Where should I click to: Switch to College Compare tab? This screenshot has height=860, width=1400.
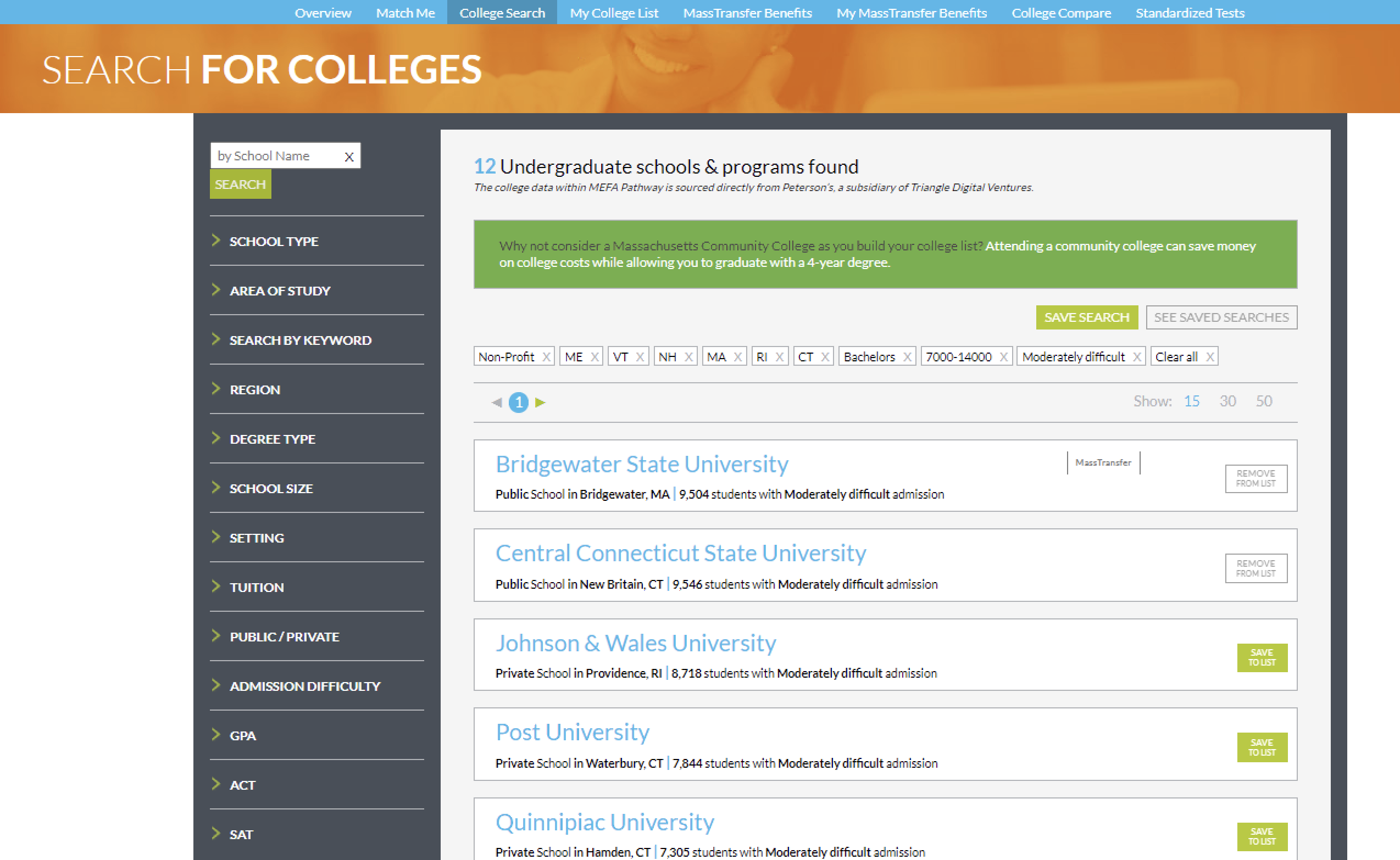click(1061, 13)
